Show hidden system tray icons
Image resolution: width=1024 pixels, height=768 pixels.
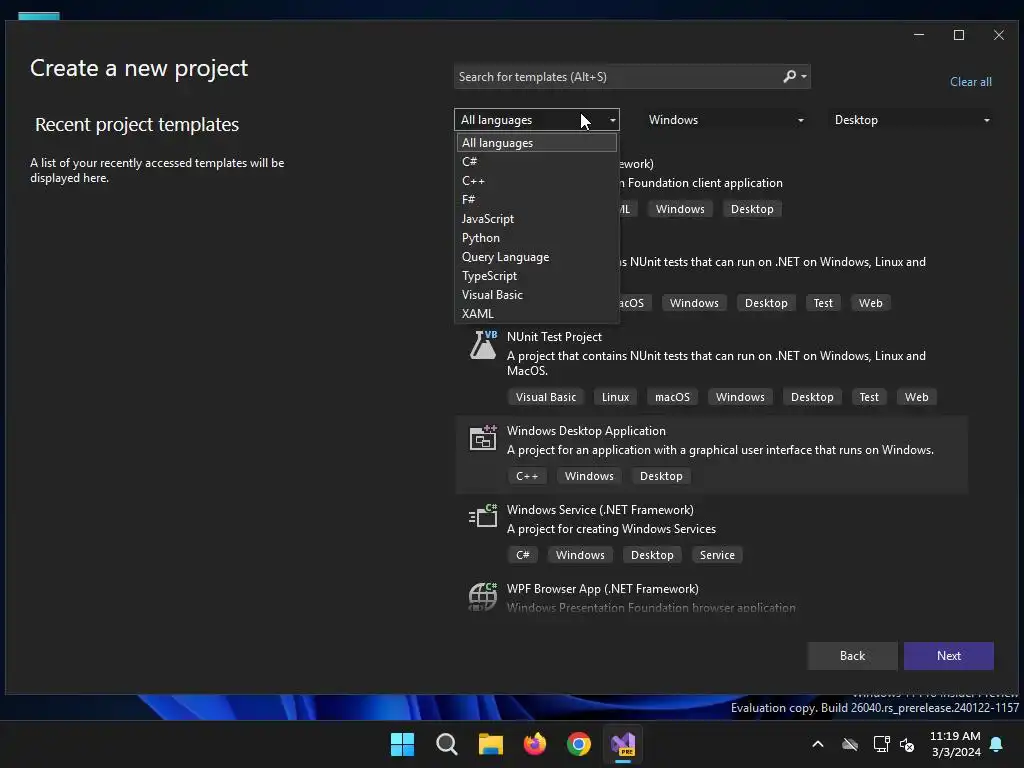[818, 744]
